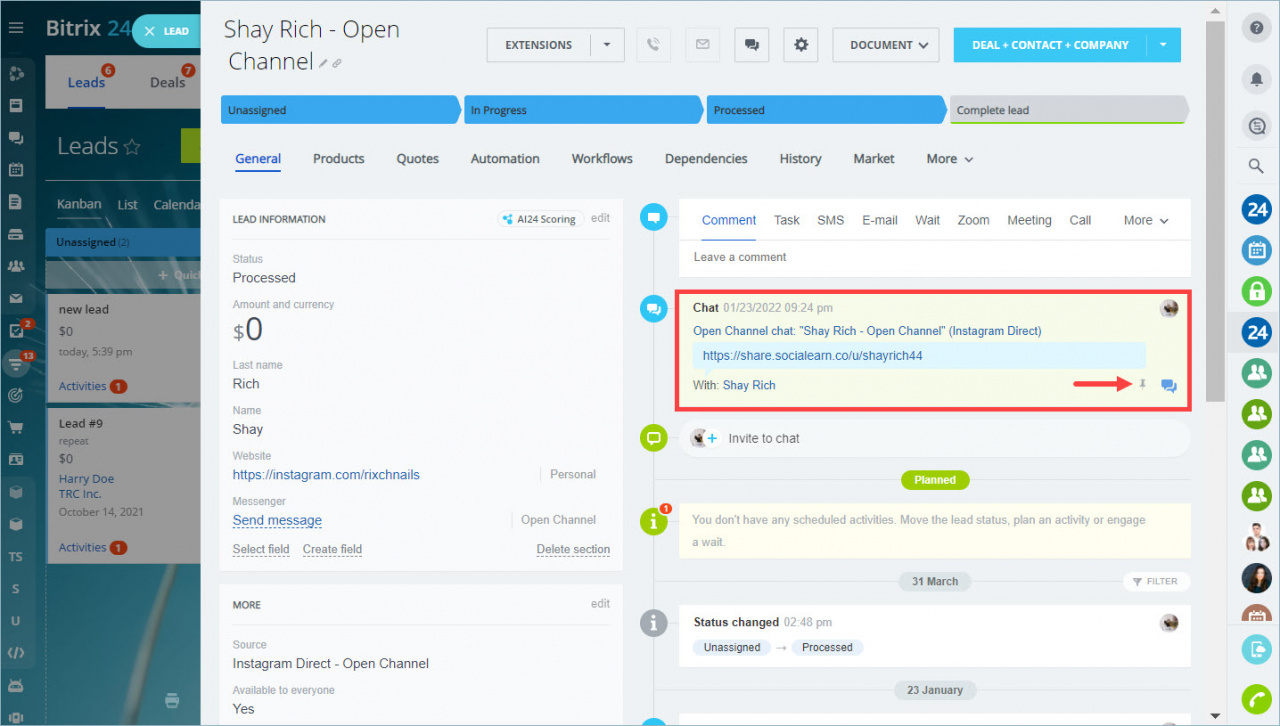Image resolution: width=1280 pixels, height=726 pixels.
Task: Open notifications bell icon
Action: tap(1256, 78)
